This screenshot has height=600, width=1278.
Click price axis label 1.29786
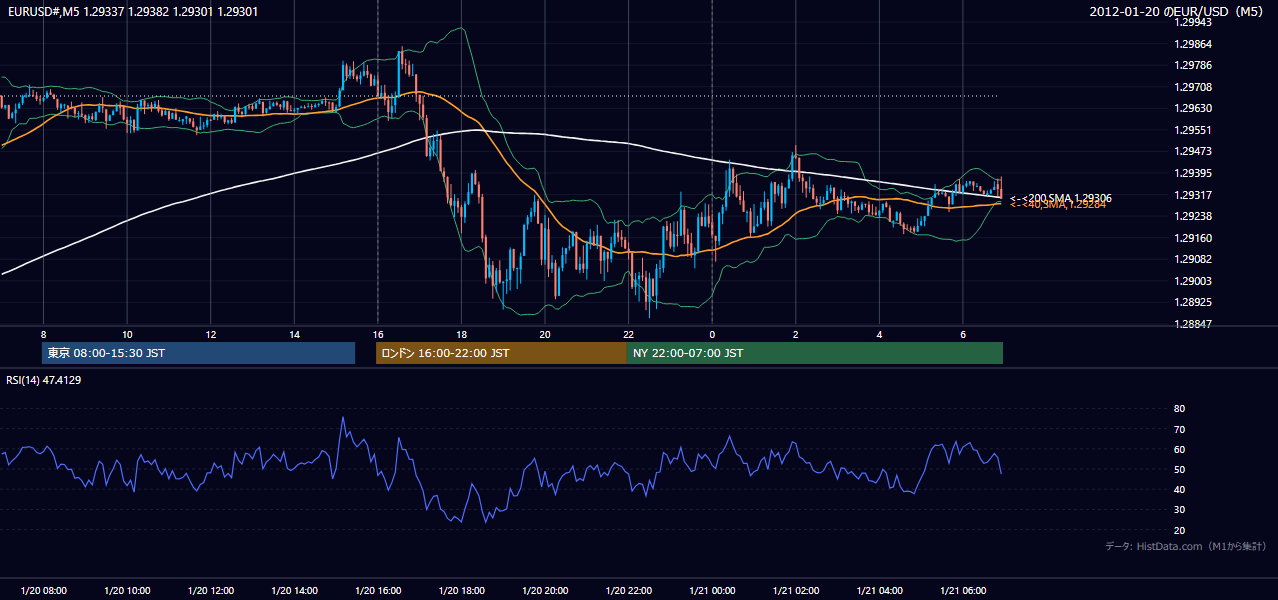1194,65
